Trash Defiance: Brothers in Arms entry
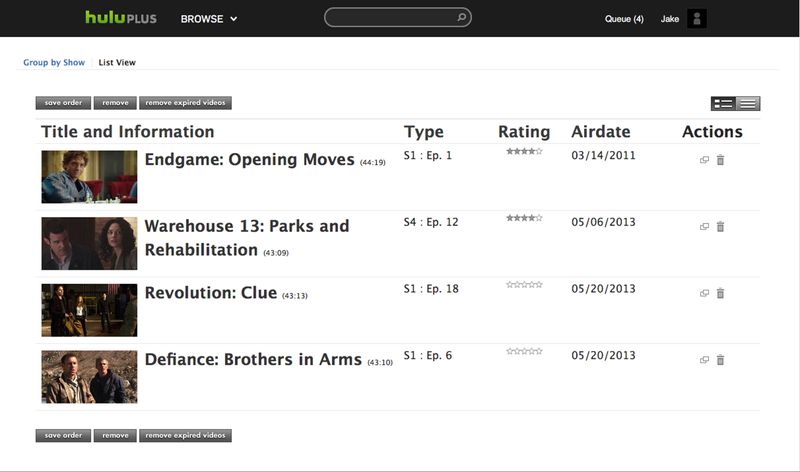Image resolution: width=800 pixels, height=472 pixels. click(x=720, y=360)
